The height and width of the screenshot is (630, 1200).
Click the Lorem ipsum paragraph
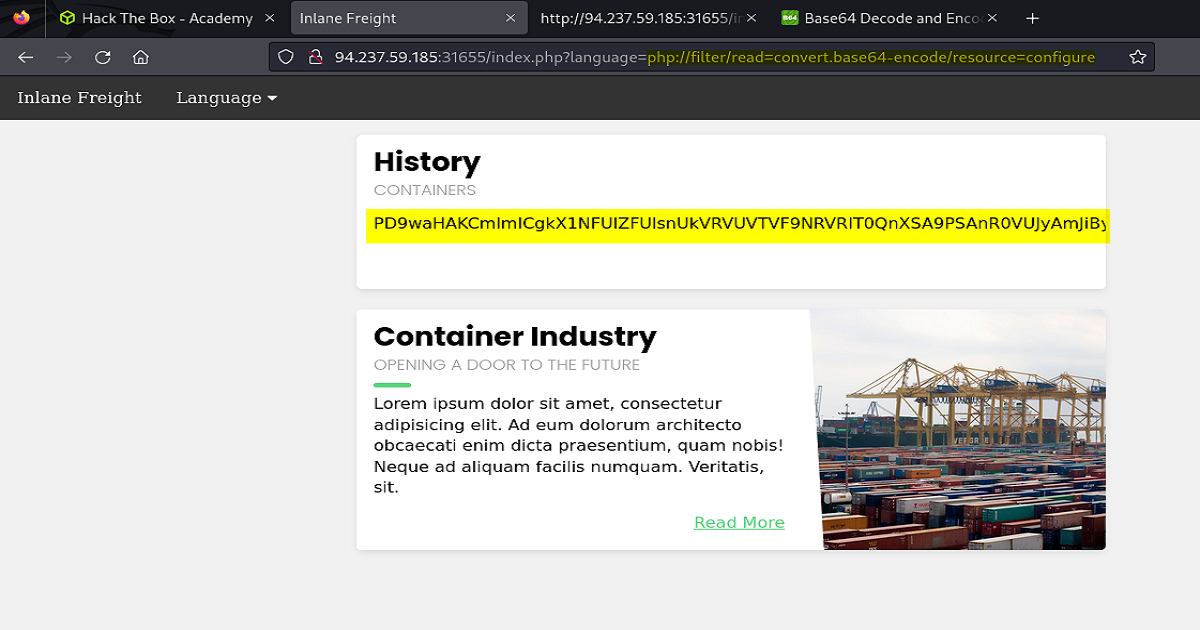click(578, 446)
